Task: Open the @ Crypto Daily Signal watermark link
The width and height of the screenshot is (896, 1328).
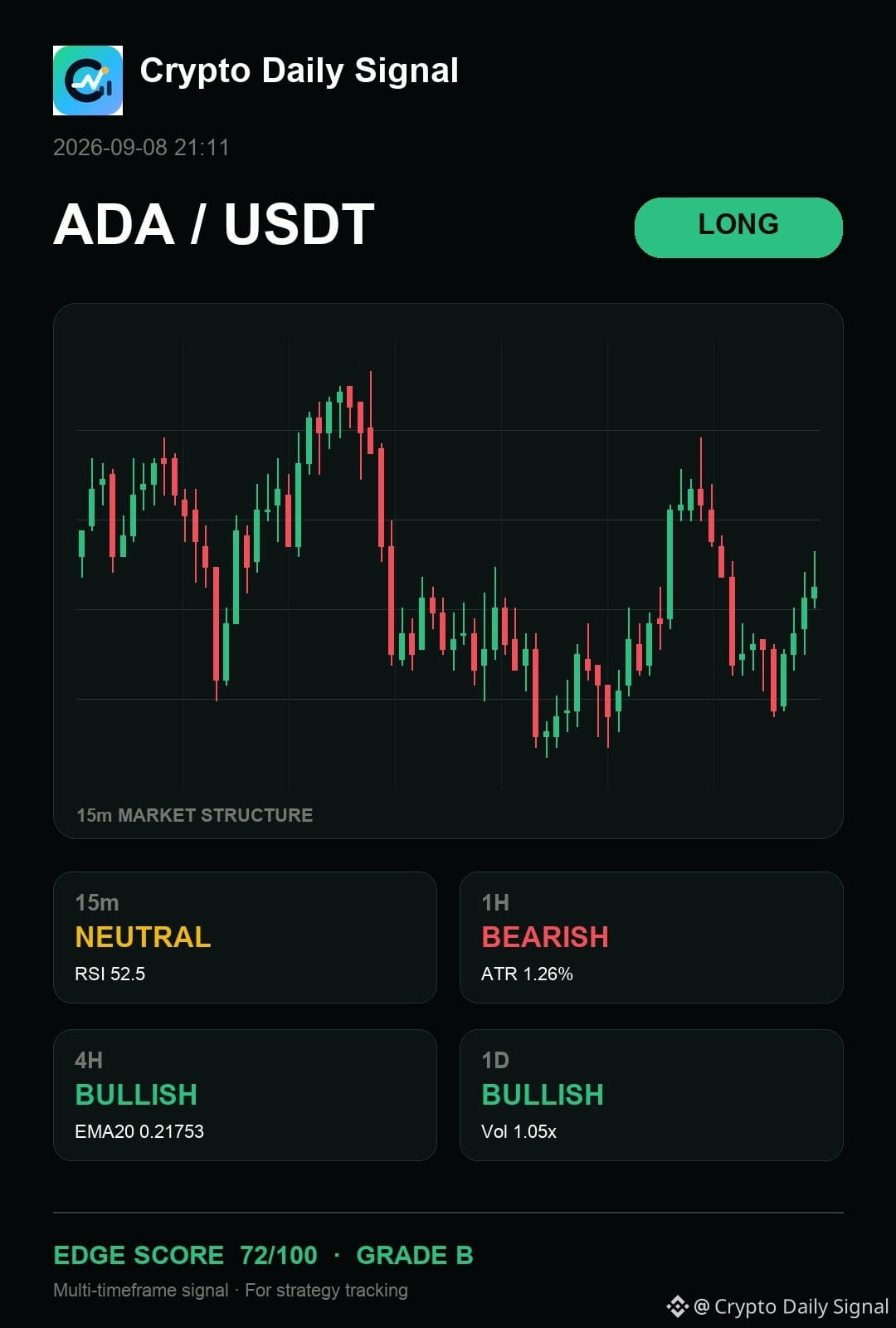Action: (791, 1306)
